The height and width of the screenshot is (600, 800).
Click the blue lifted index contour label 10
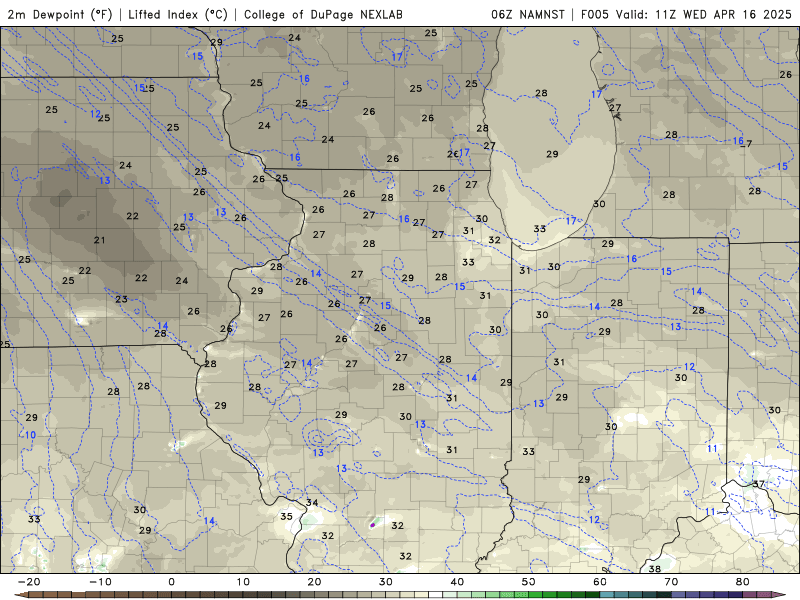point(30,435)
